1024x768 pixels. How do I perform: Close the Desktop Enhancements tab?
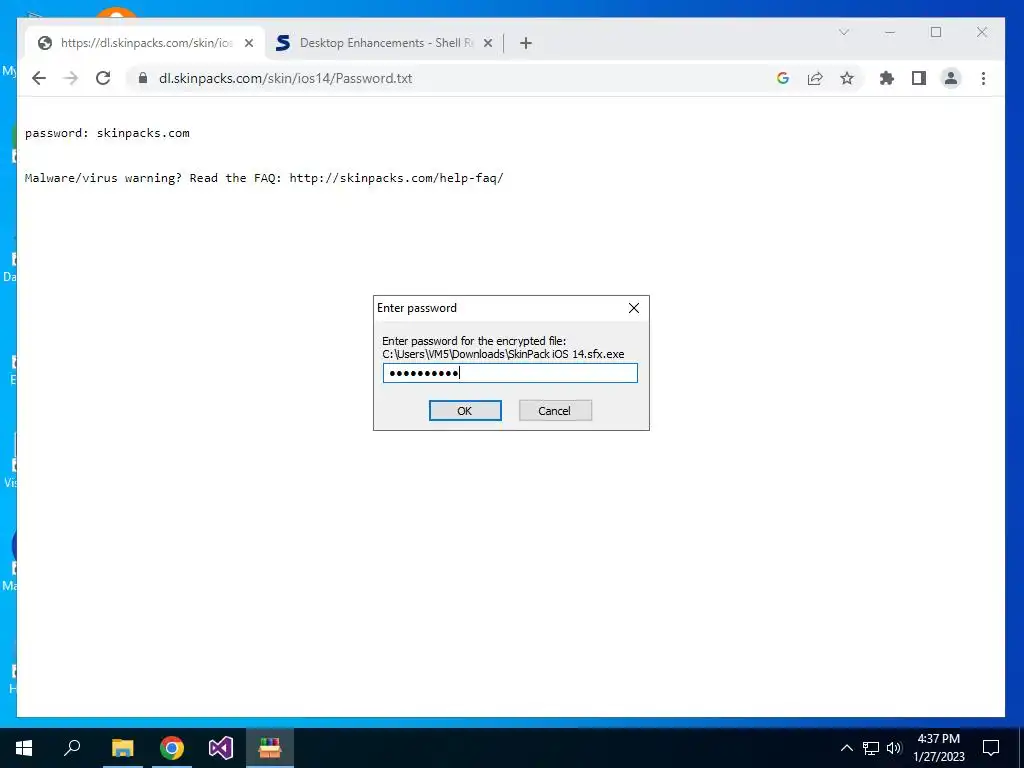tap(488, 43)
